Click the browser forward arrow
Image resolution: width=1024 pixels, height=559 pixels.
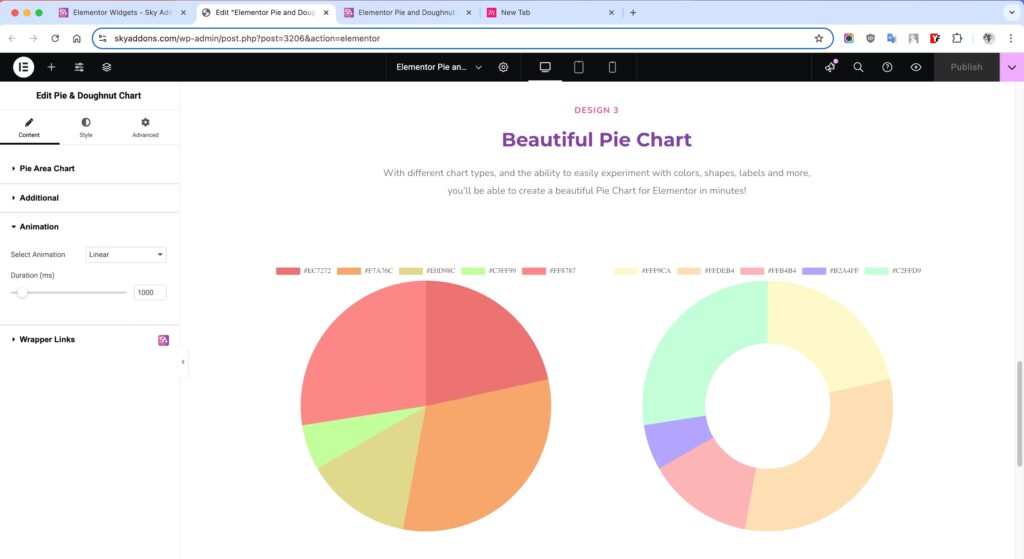pos(33,39)
